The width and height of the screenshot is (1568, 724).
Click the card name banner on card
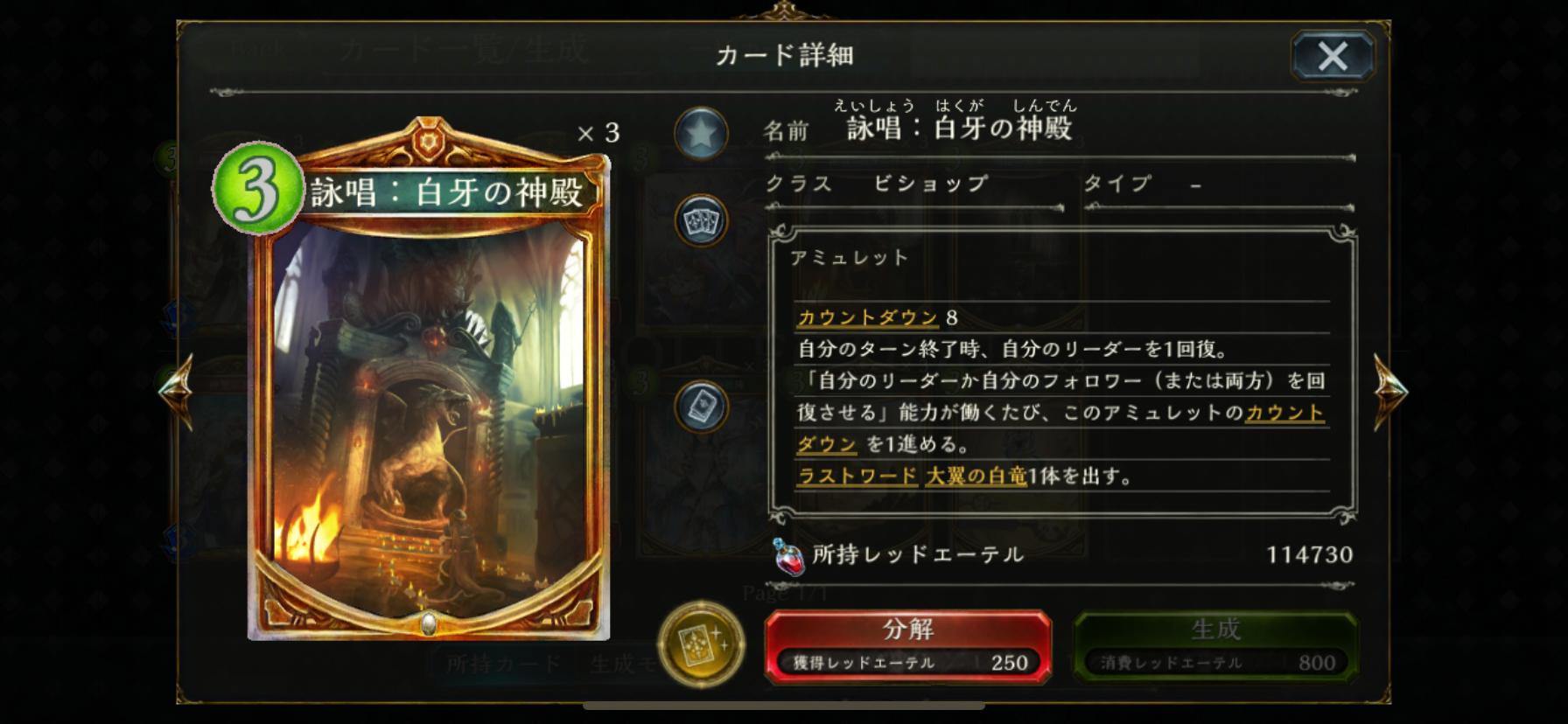[x=447, y=192]
